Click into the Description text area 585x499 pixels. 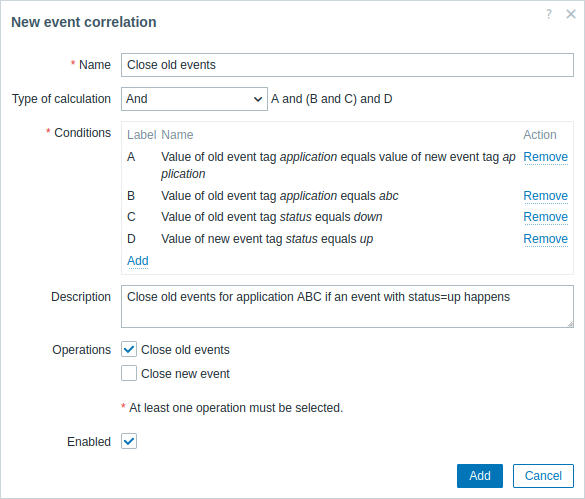347,306
